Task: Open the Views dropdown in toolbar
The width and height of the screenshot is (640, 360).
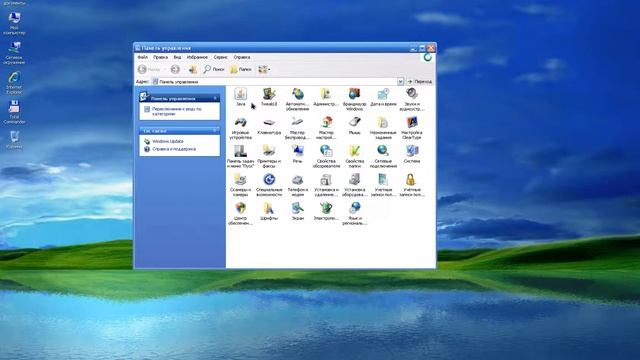Action: coord(264,69)
